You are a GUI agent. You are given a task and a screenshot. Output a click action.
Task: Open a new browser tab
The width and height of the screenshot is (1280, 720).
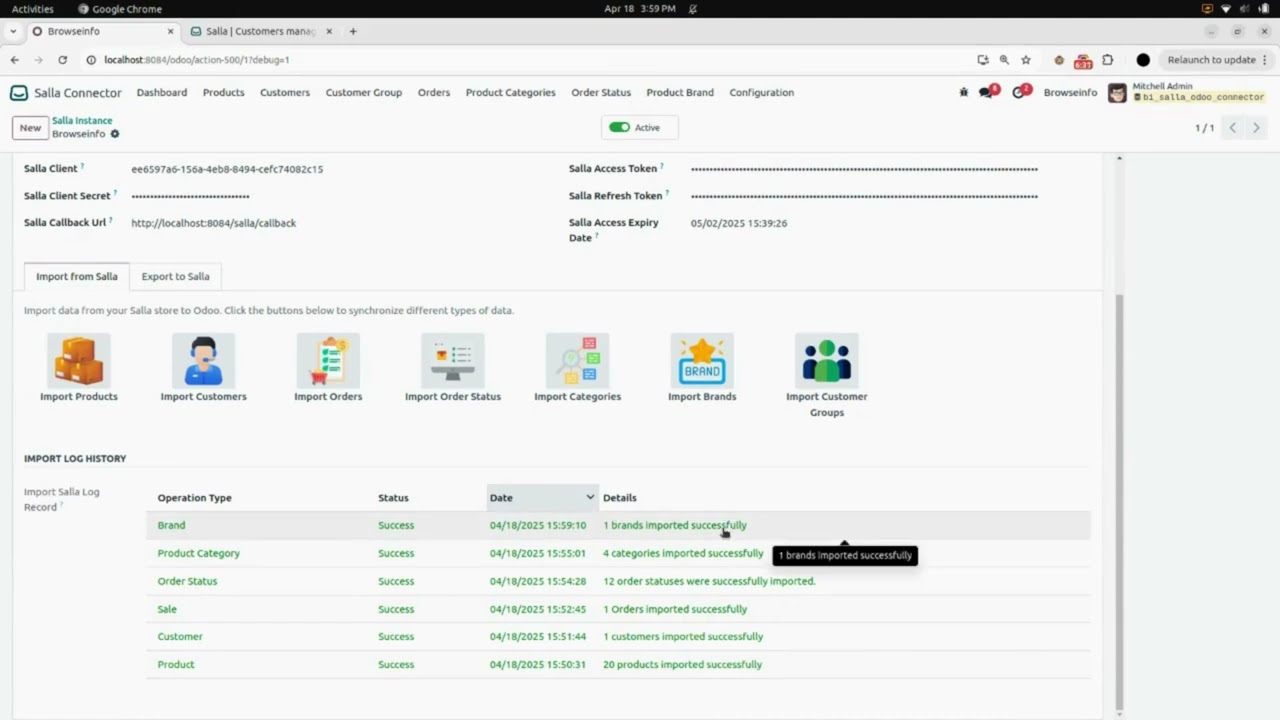[x=353, y=31]
